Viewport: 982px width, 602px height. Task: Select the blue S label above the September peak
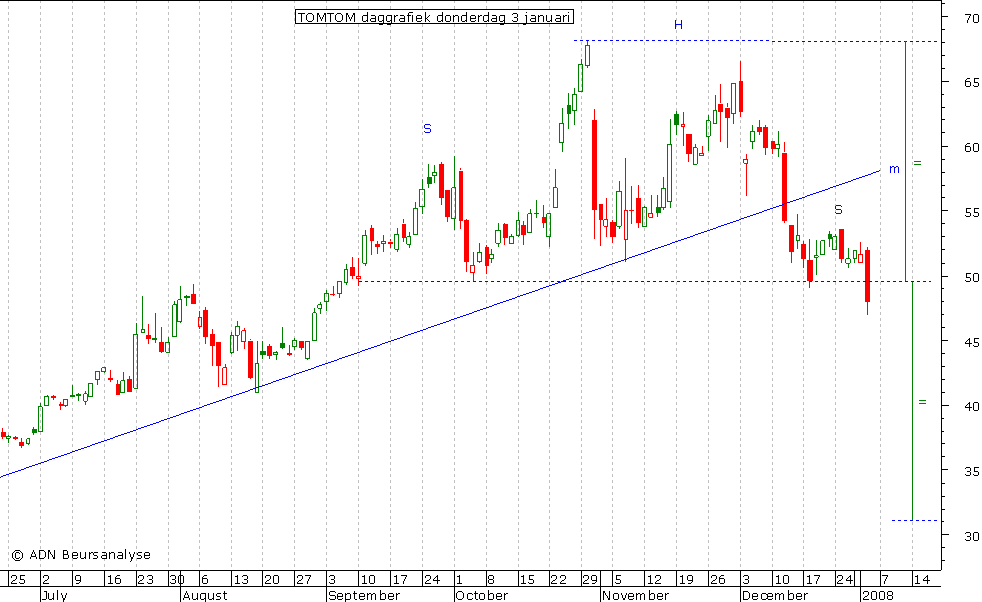427,129
